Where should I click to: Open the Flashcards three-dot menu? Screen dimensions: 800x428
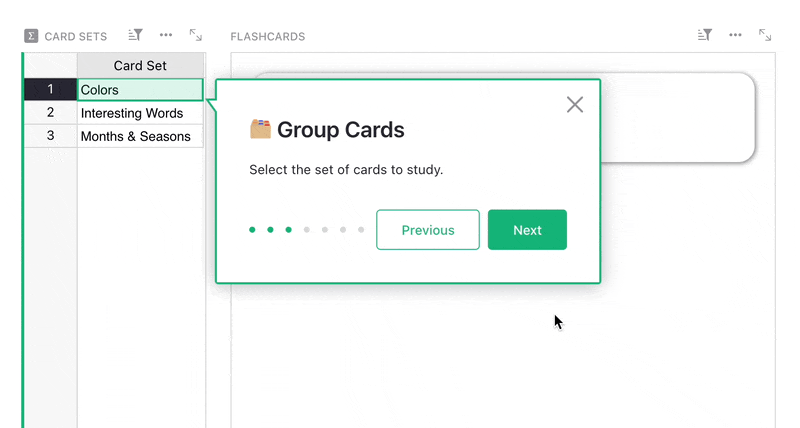tap(735, 35)
